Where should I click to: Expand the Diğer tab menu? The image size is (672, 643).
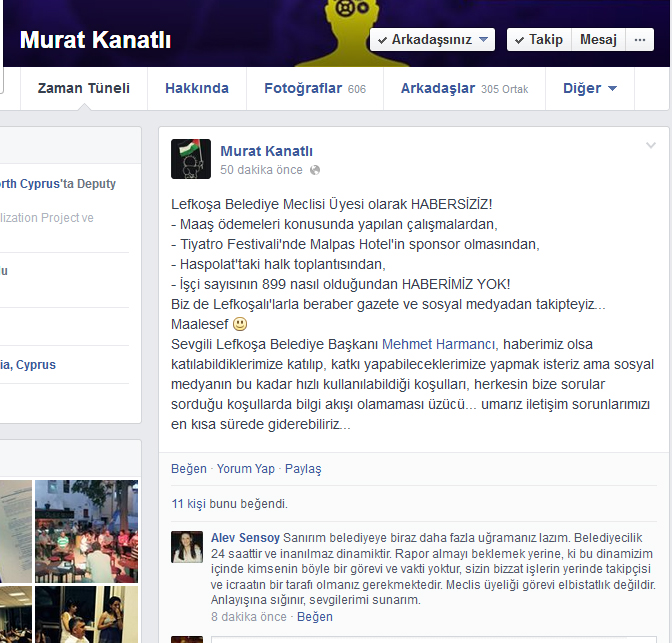pos(590,88)
